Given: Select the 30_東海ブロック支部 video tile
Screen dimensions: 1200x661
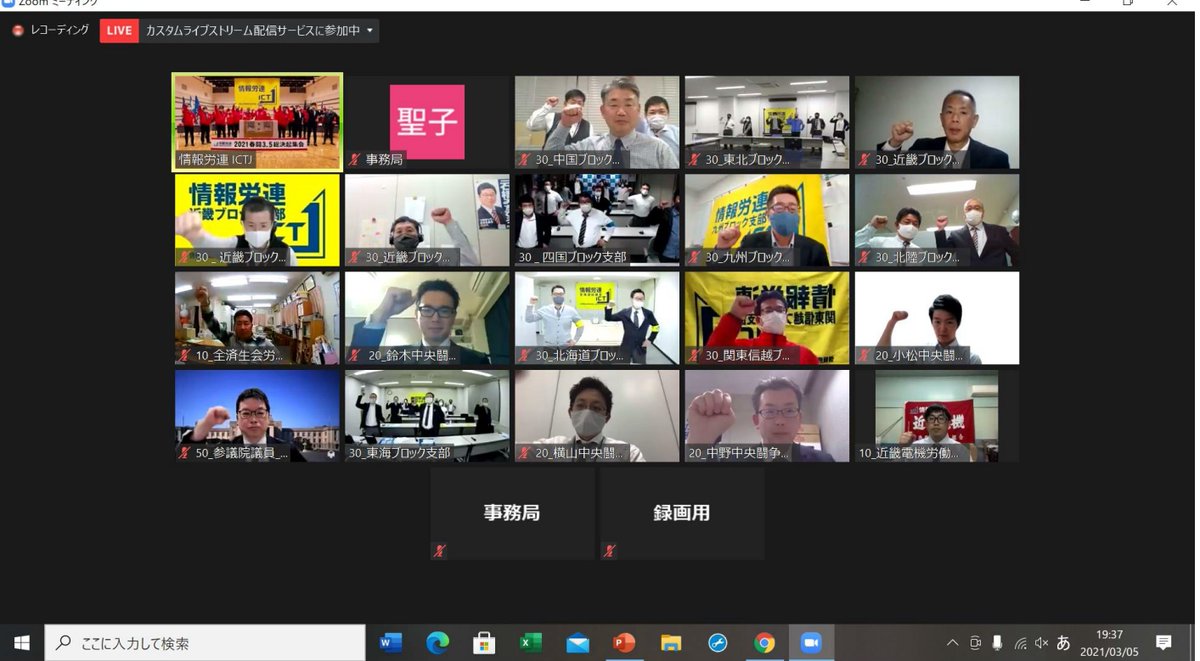Looking at the screenshot, I should [427, 416].
